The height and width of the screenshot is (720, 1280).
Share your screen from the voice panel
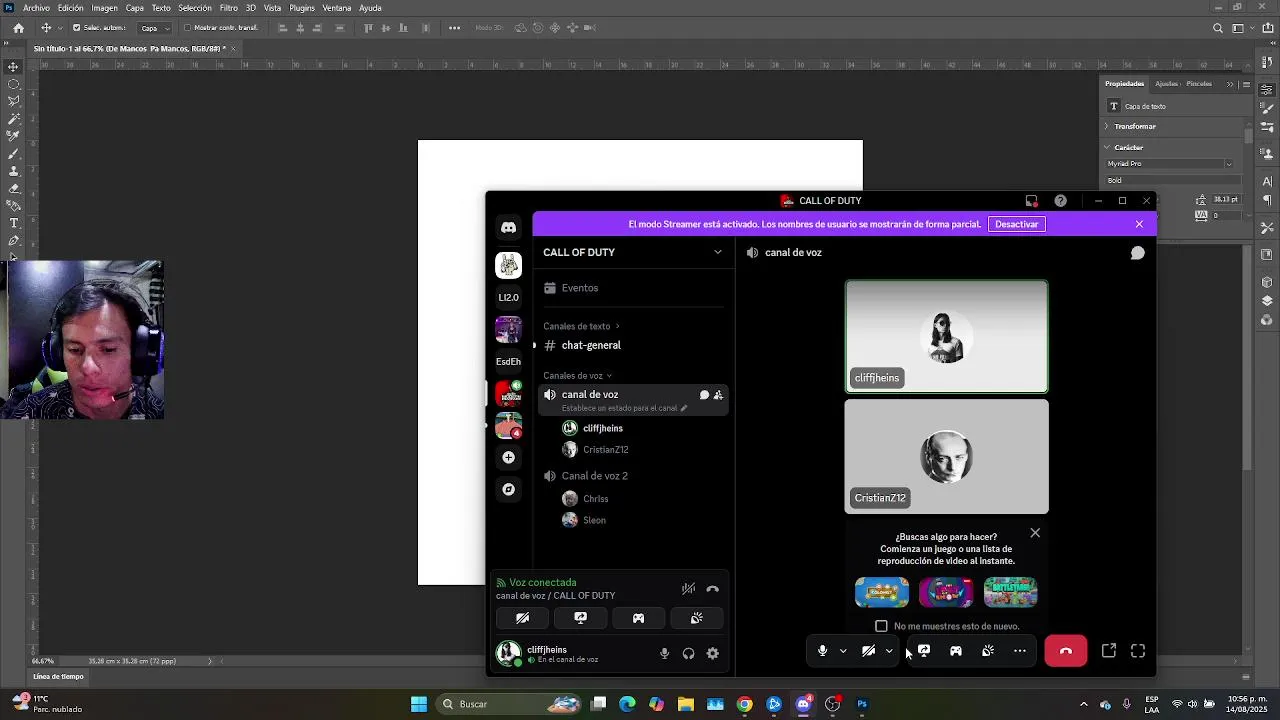(x=580, y=618)
